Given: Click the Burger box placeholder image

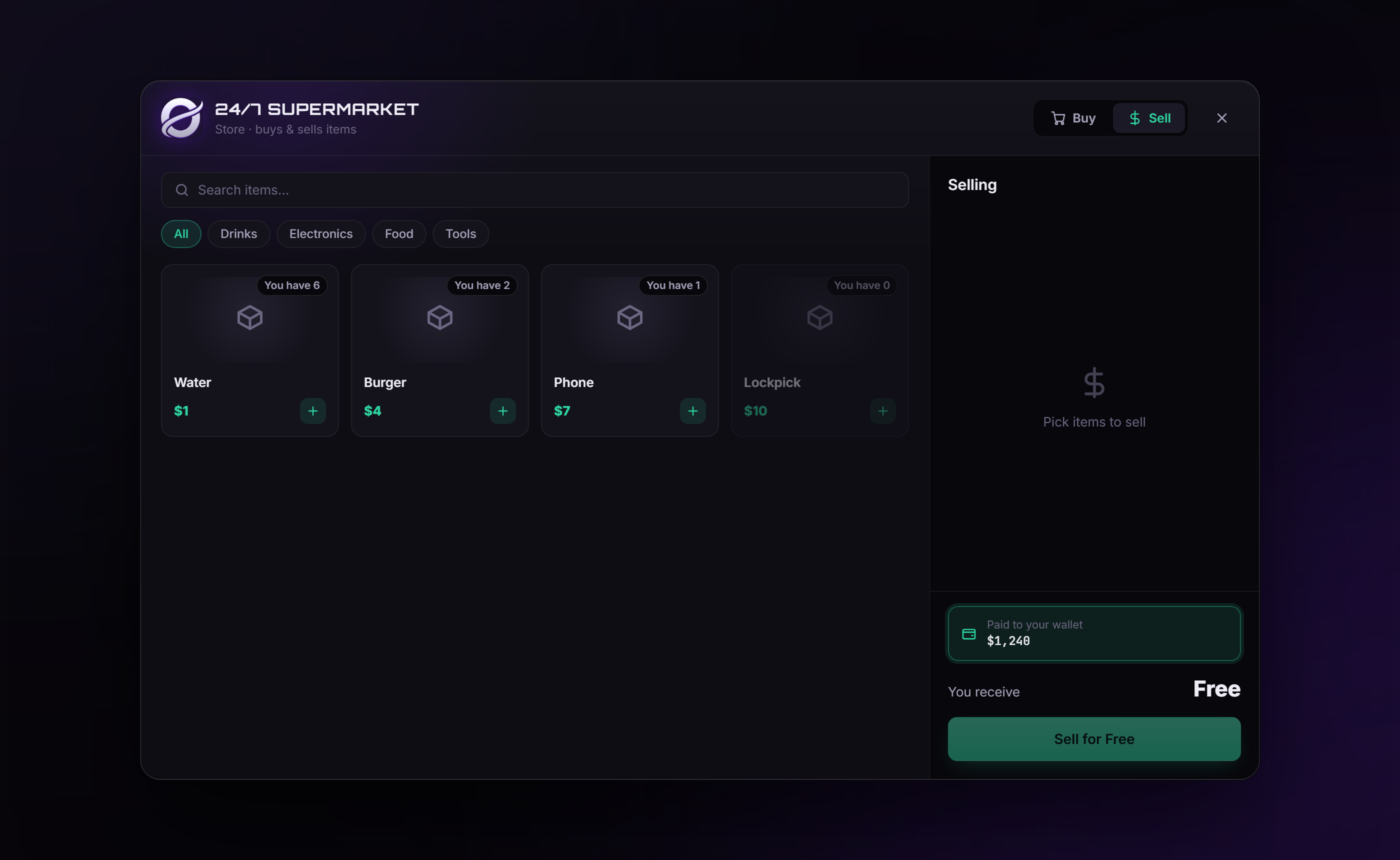Looking at the screenshot, I should pyautogui.click(x=439, y=317).
